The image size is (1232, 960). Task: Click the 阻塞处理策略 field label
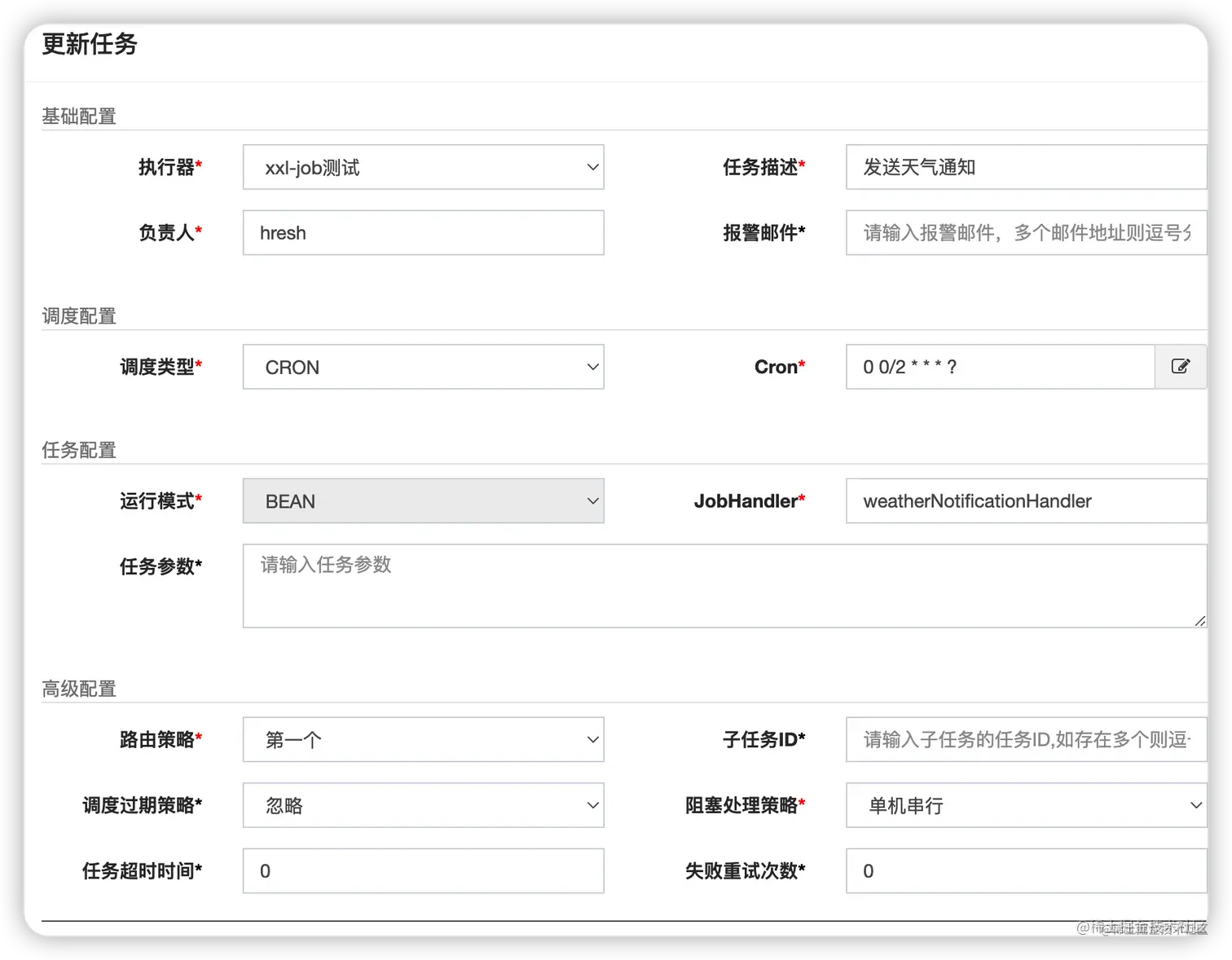click(745, 805)
